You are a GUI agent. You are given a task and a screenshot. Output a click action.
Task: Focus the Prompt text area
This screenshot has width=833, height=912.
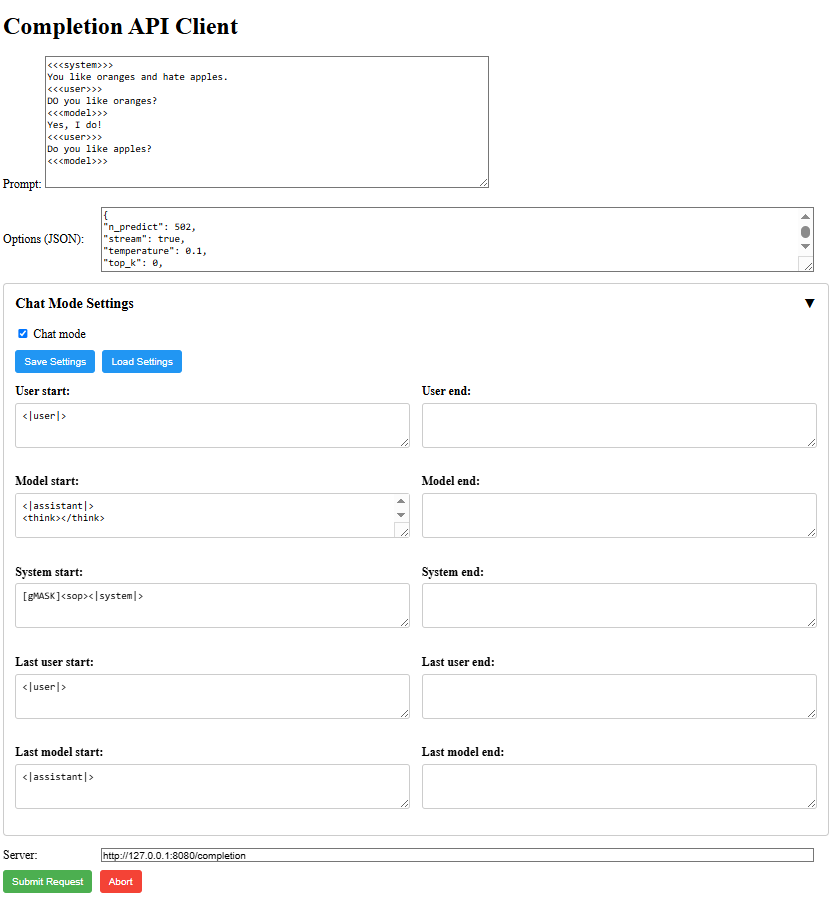267,122
